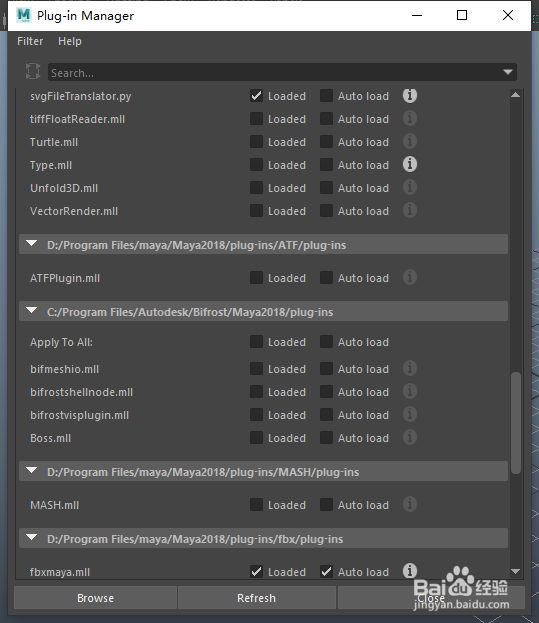The image size is (539, 623).
Task: Open info for bifrostshellnode.mll plug-in
Action: pyautogui.click(x=410, y=391)
